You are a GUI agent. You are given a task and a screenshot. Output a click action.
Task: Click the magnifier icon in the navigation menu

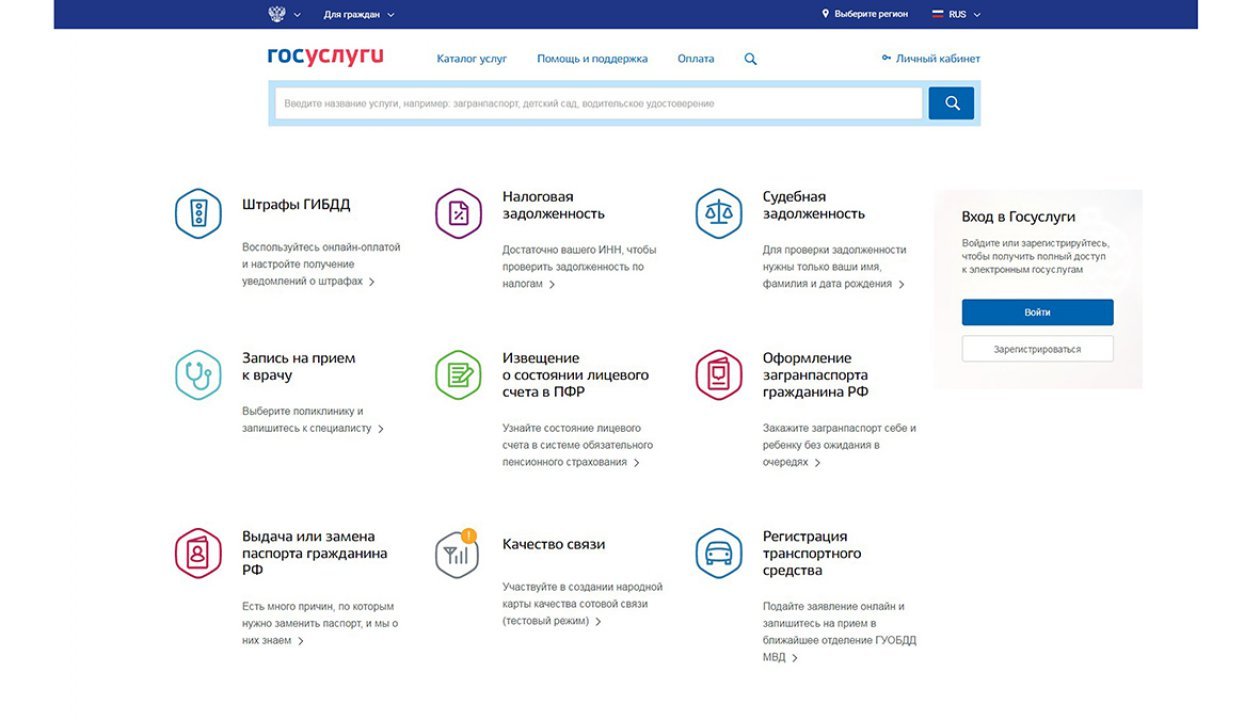[x=751, y=59]
